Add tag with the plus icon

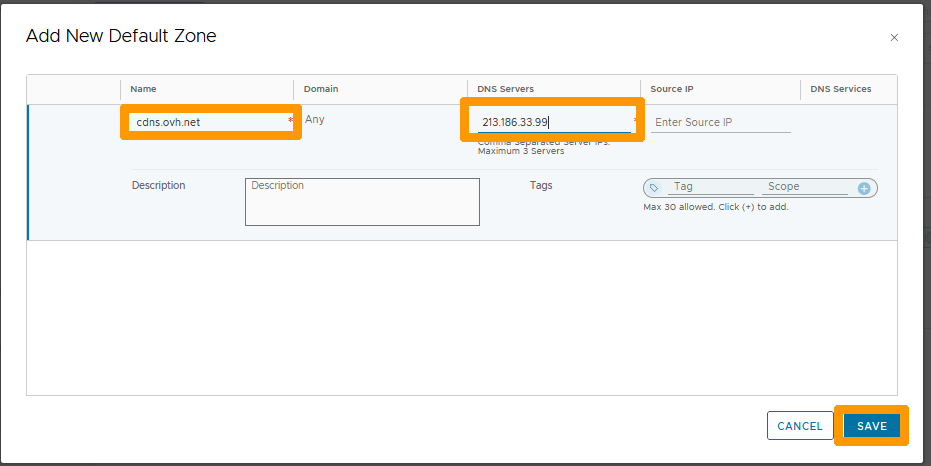click(x=864, y=188)
